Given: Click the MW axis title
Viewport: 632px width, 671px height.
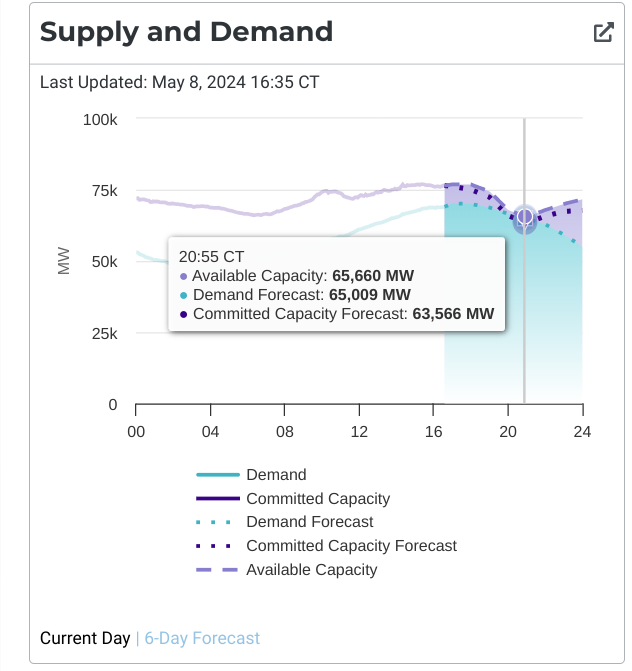Looking at the screenshot, I should tap(64, 261).
